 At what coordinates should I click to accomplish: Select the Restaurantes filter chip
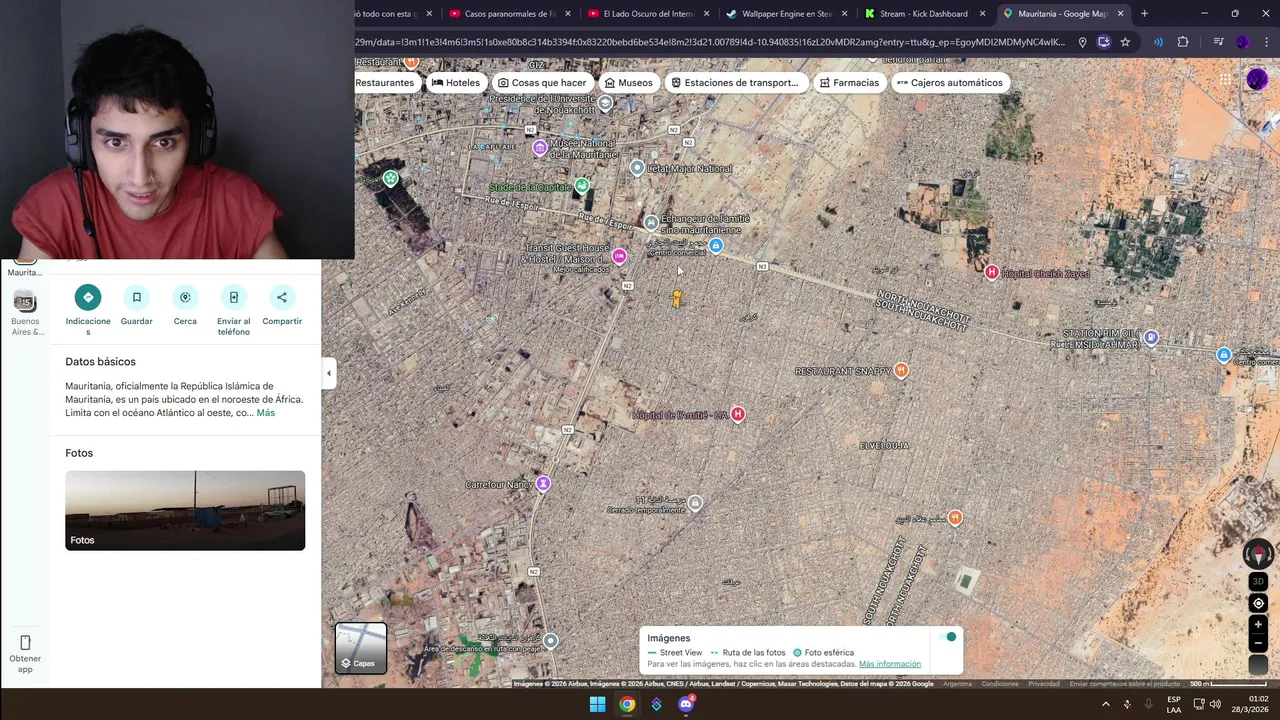pyautogui.click(x=384, y=83)
